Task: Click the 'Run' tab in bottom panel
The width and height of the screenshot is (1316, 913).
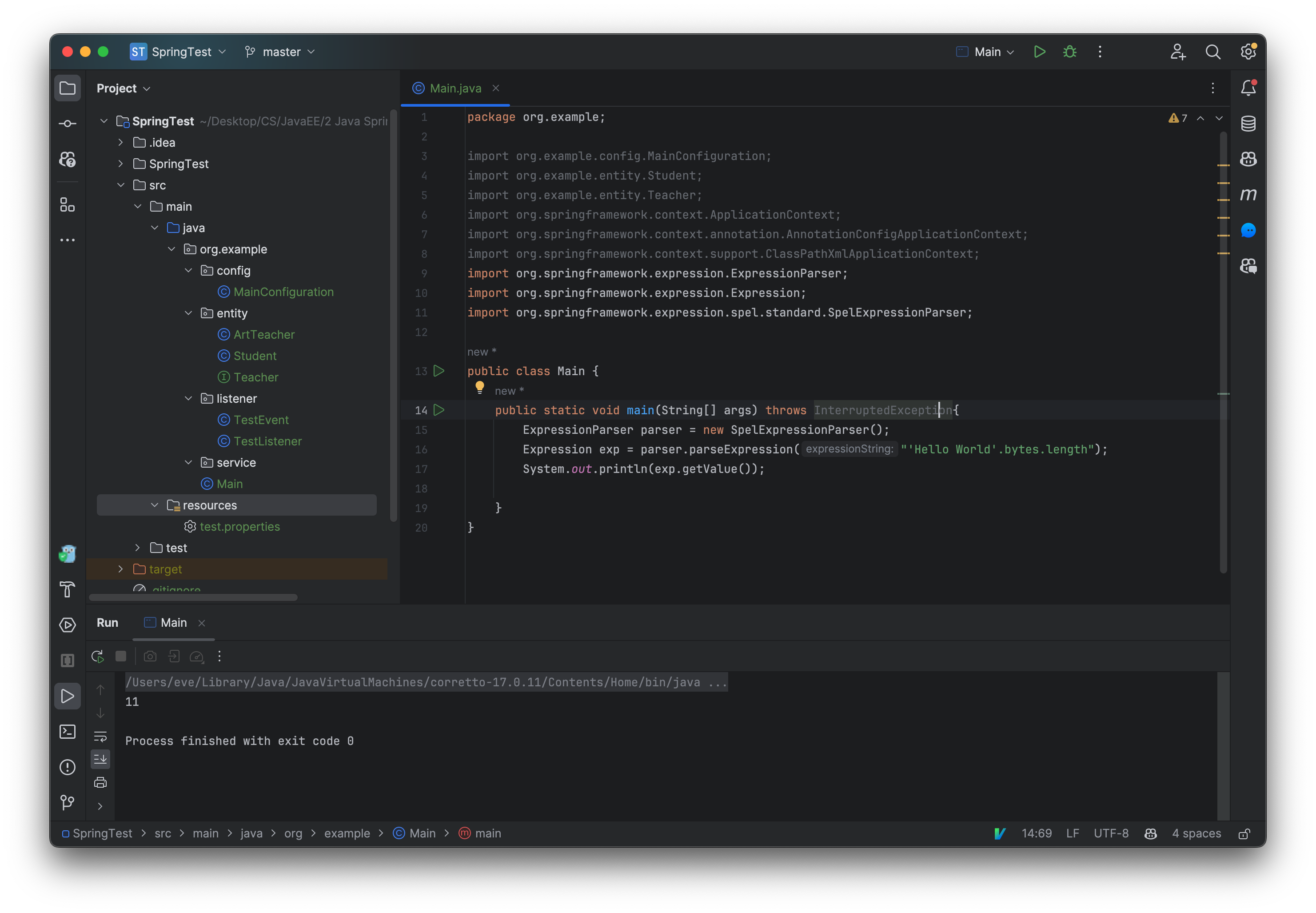Action: [x=107, y=622]
